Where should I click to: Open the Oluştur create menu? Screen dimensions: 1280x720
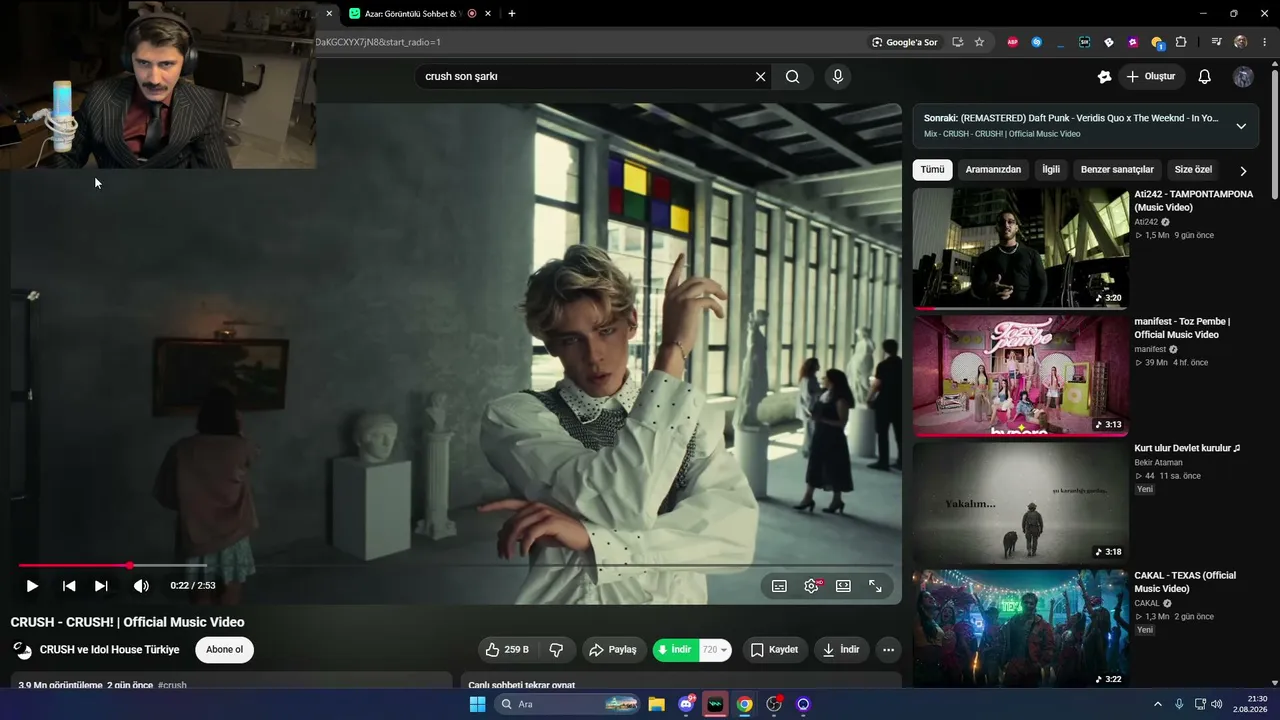coord(1150,77)
